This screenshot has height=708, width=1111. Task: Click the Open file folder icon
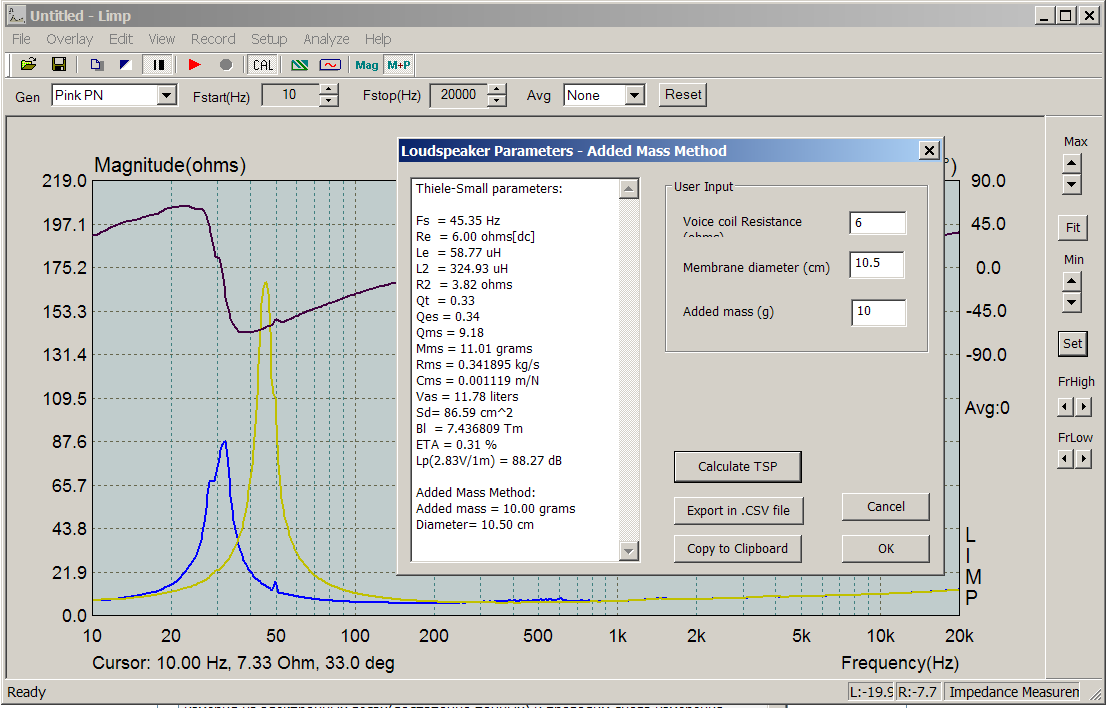(29, 65)
